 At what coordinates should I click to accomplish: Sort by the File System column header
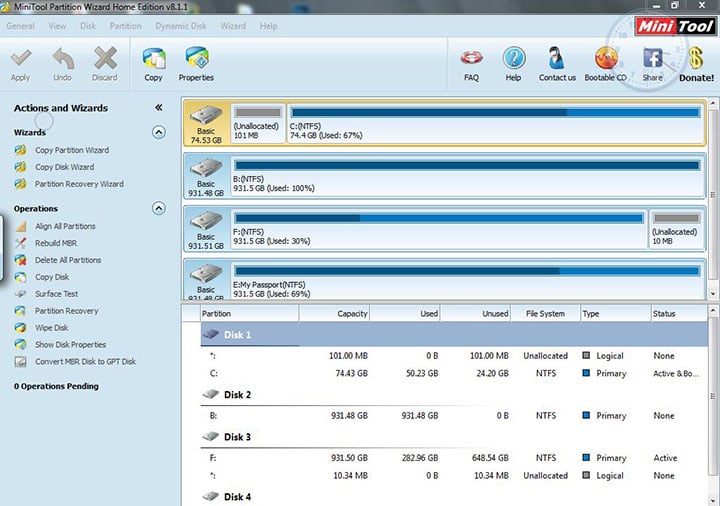[546, 314]
